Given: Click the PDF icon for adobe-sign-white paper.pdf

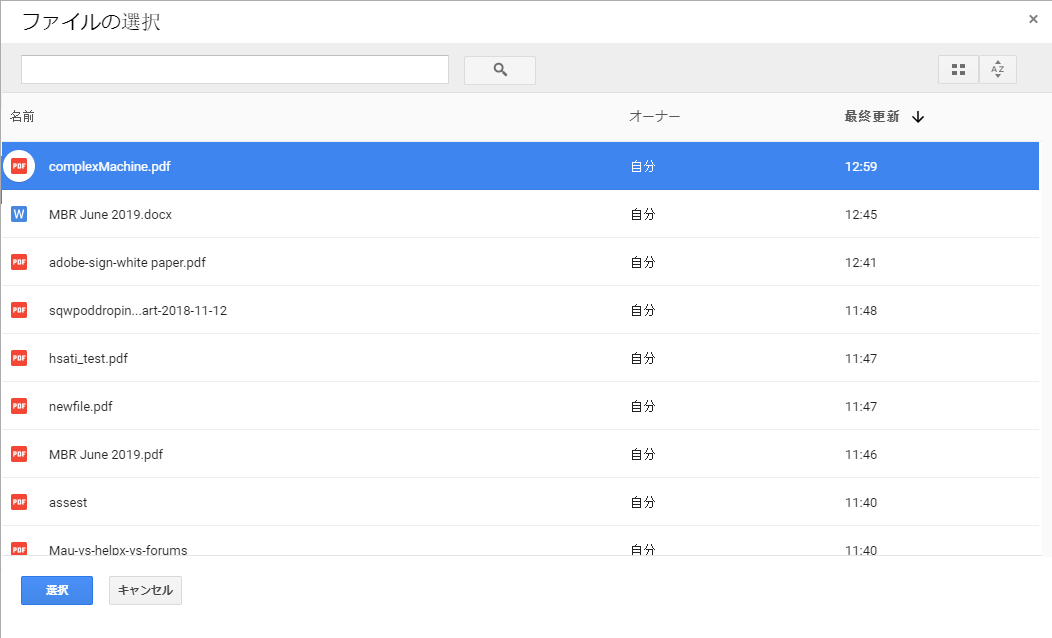Looking at the screenshot, I should [x=19, y=262].
